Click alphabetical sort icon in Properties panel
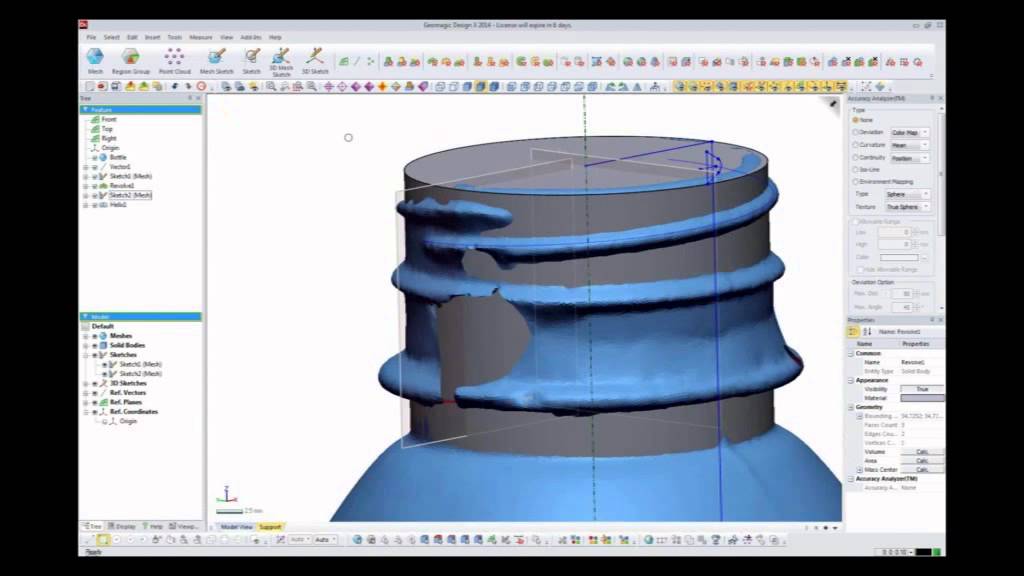The image size is (1024, 576). point(867,332)
